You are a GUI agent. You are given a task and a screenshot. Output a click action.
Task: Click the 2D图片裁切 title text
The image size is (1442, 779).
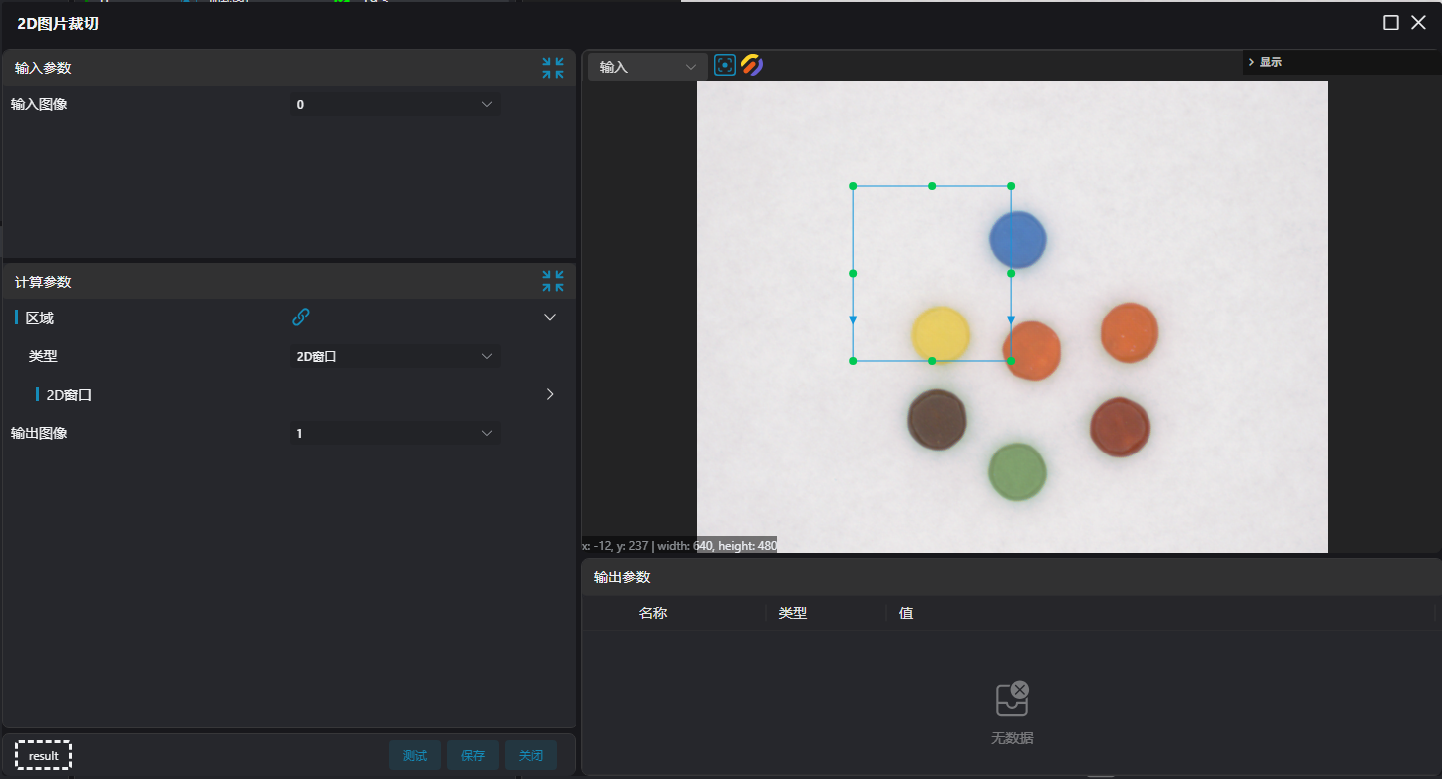[58, 23]
